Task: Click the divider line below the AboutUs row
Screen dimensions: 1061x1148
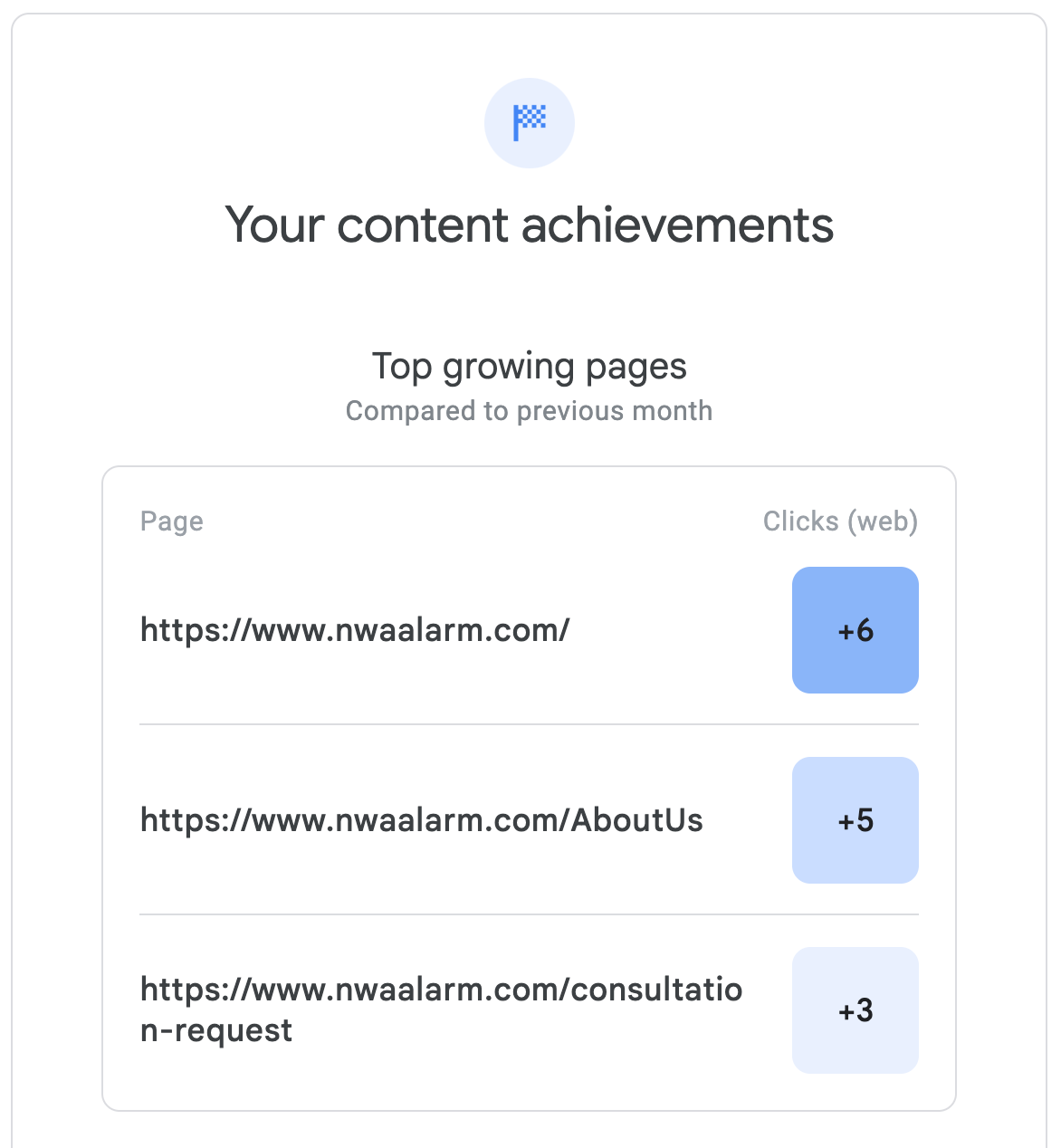Action: 529,914
